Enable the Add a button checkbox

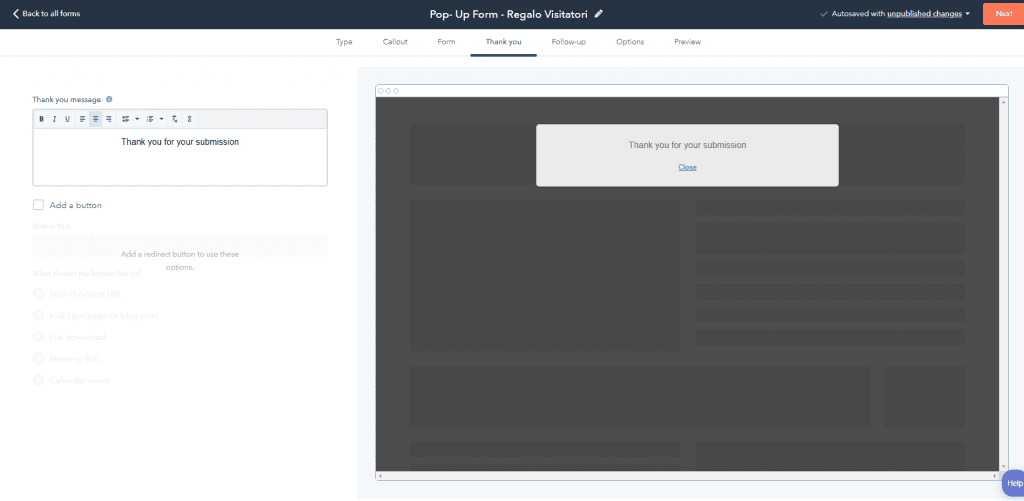(39, 205)
